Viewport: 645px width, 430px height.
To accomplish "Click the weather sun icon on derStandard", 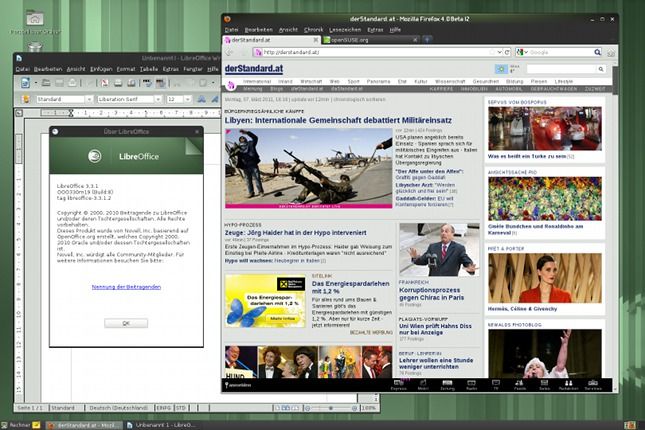I will pos(501,69).
